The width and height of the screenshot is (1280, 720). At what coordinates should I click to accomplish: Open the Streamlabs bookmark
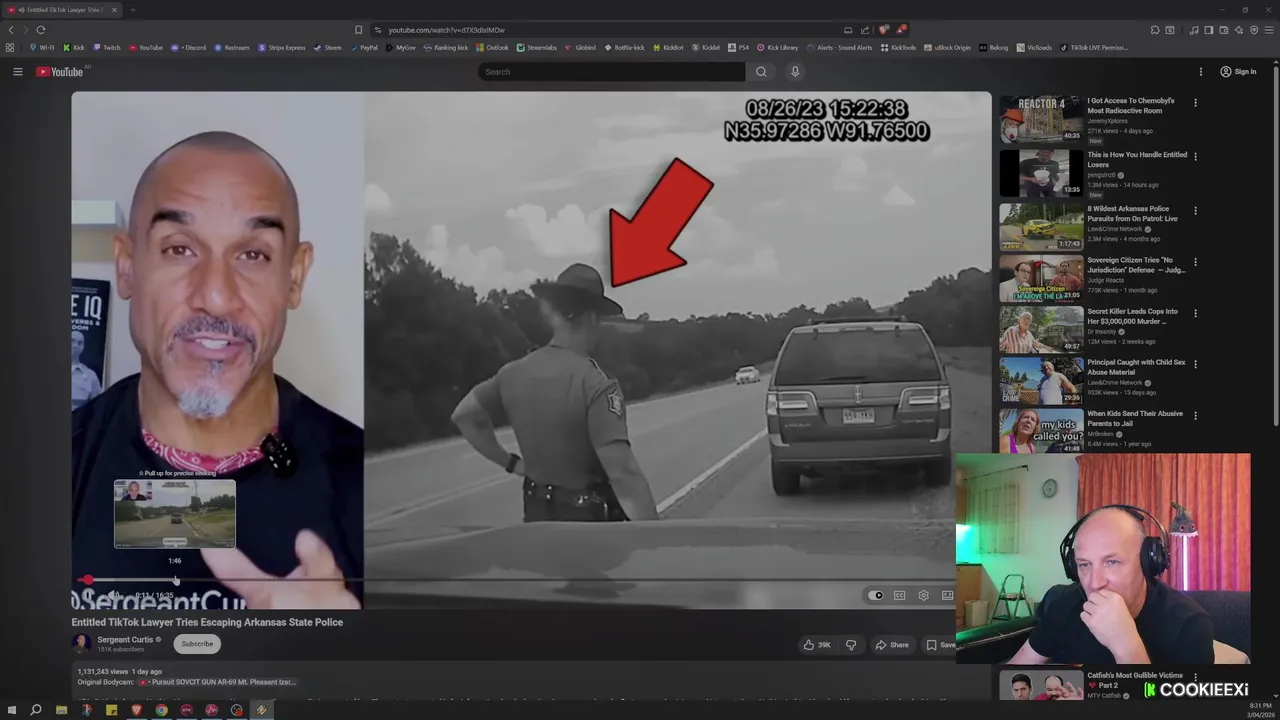tap(537, 47)
